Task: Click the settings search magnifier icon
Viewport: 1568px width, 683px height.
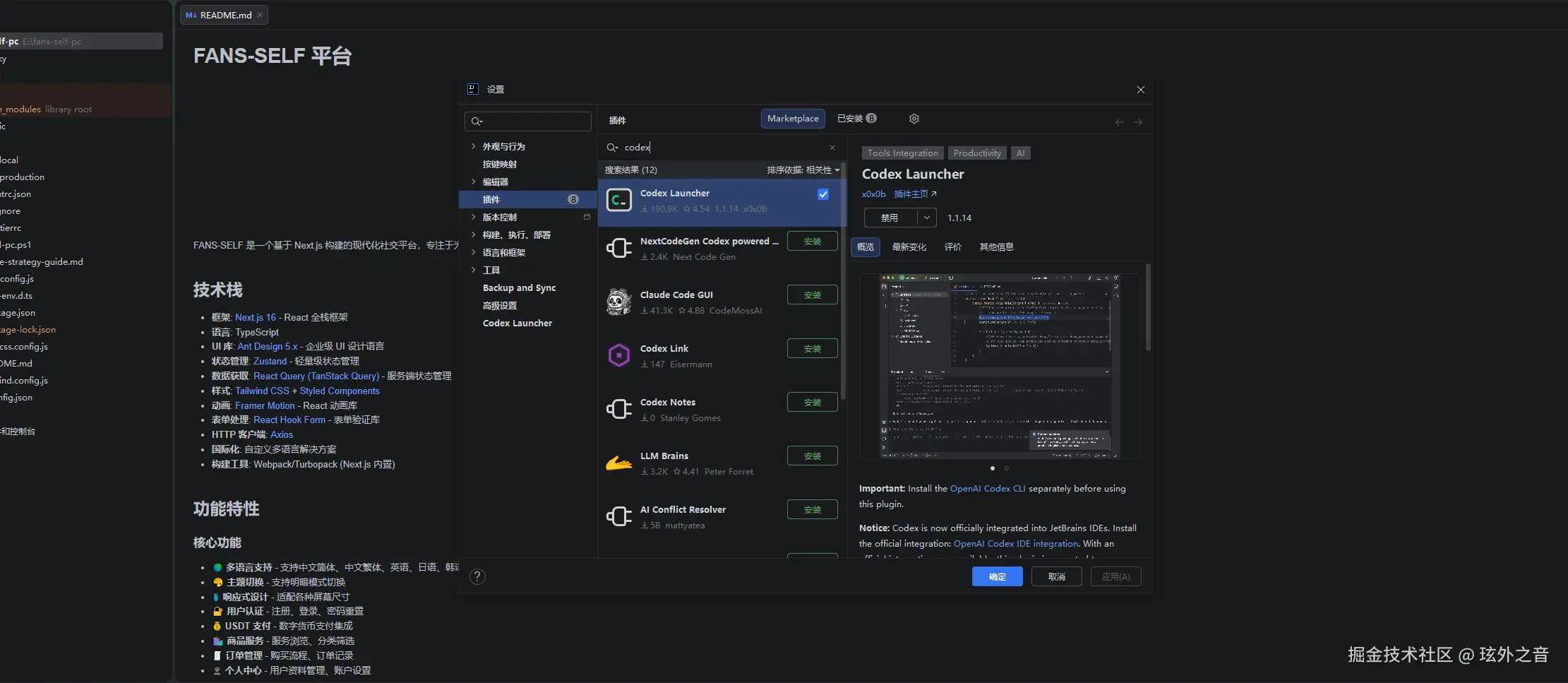Action: (x=477, y=121)
